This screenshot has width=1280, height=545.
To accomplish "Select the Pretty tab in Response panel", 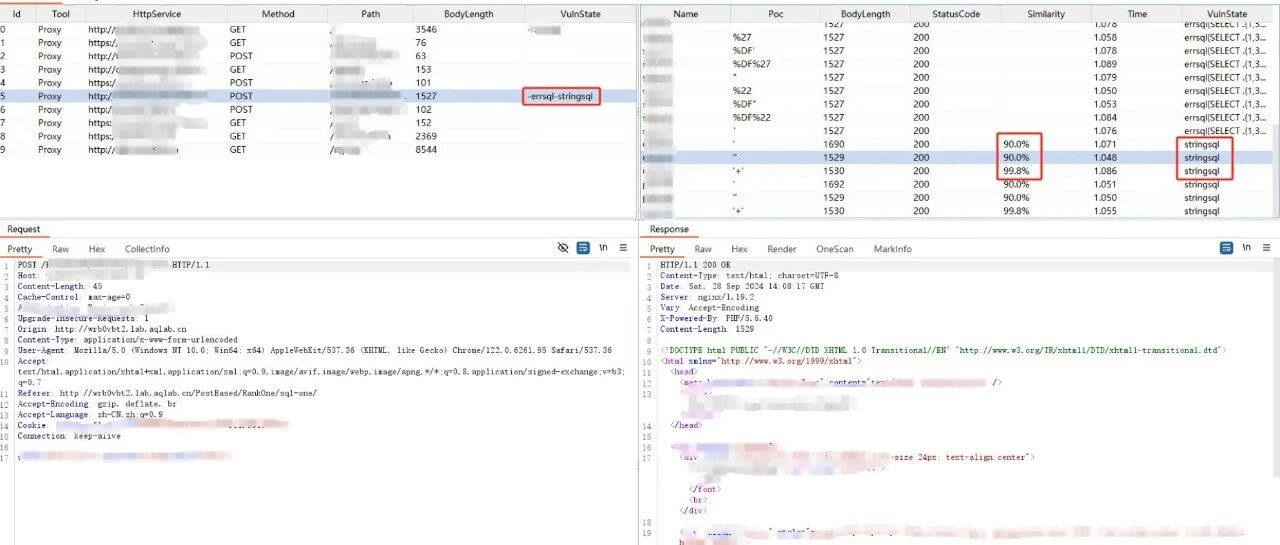I will (x=663, y=249).
